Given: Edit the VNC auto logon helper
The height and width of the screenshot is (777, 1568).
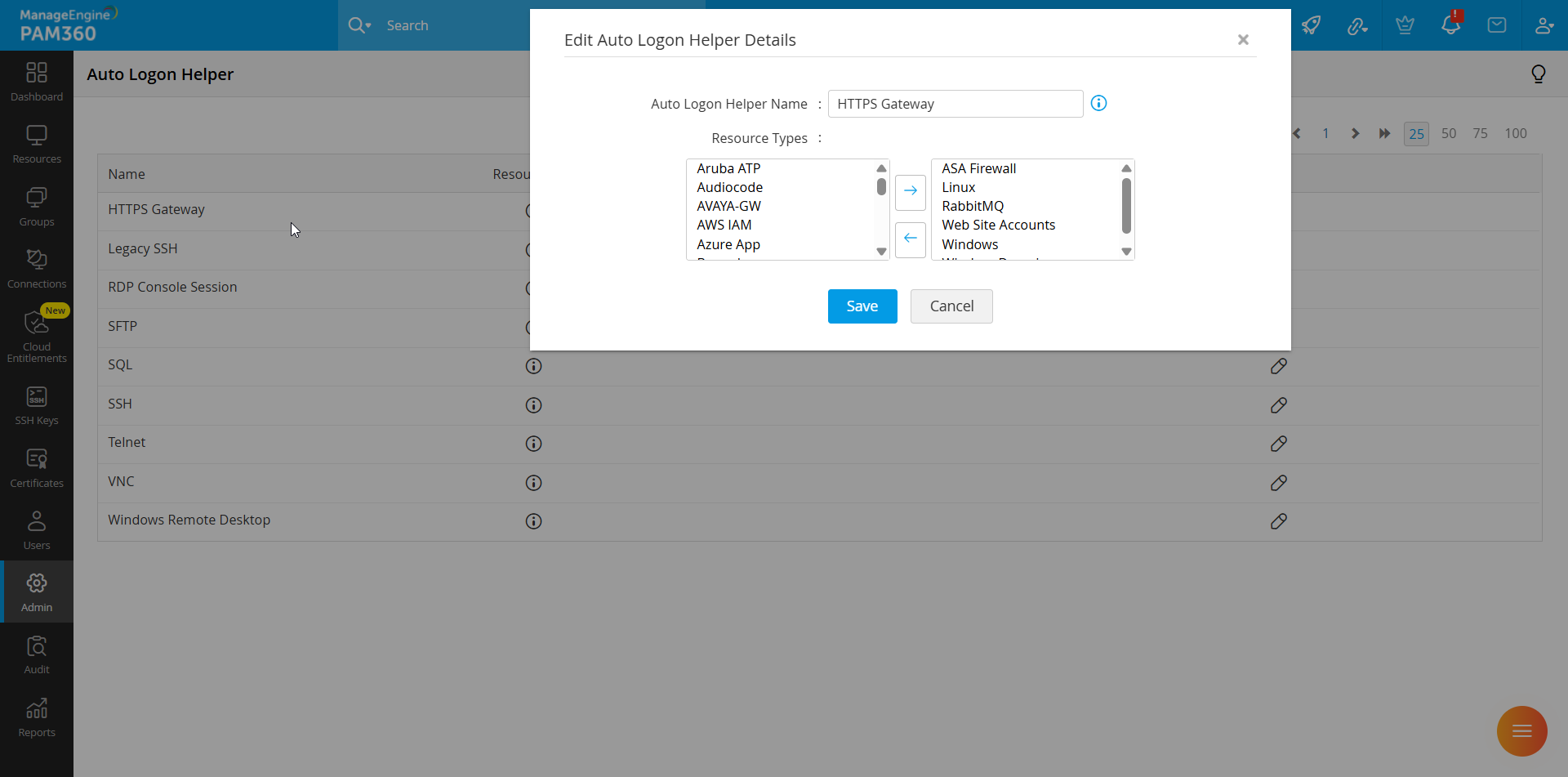Looking at the screenshot, I should (1279, 483).
